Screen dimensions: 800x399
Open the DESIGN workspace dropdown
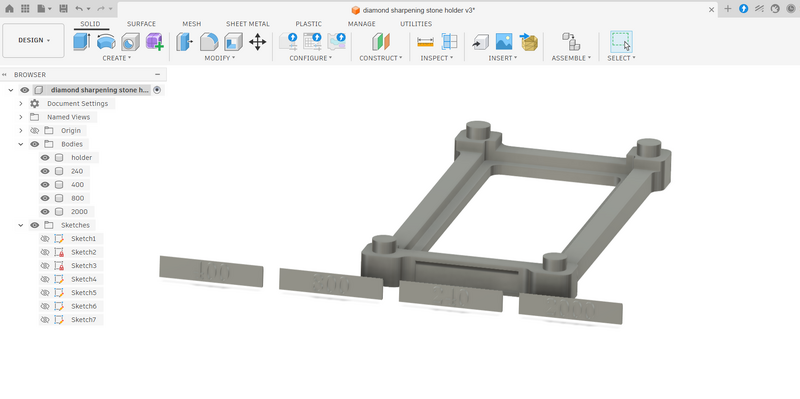click(x=34, y=40)
